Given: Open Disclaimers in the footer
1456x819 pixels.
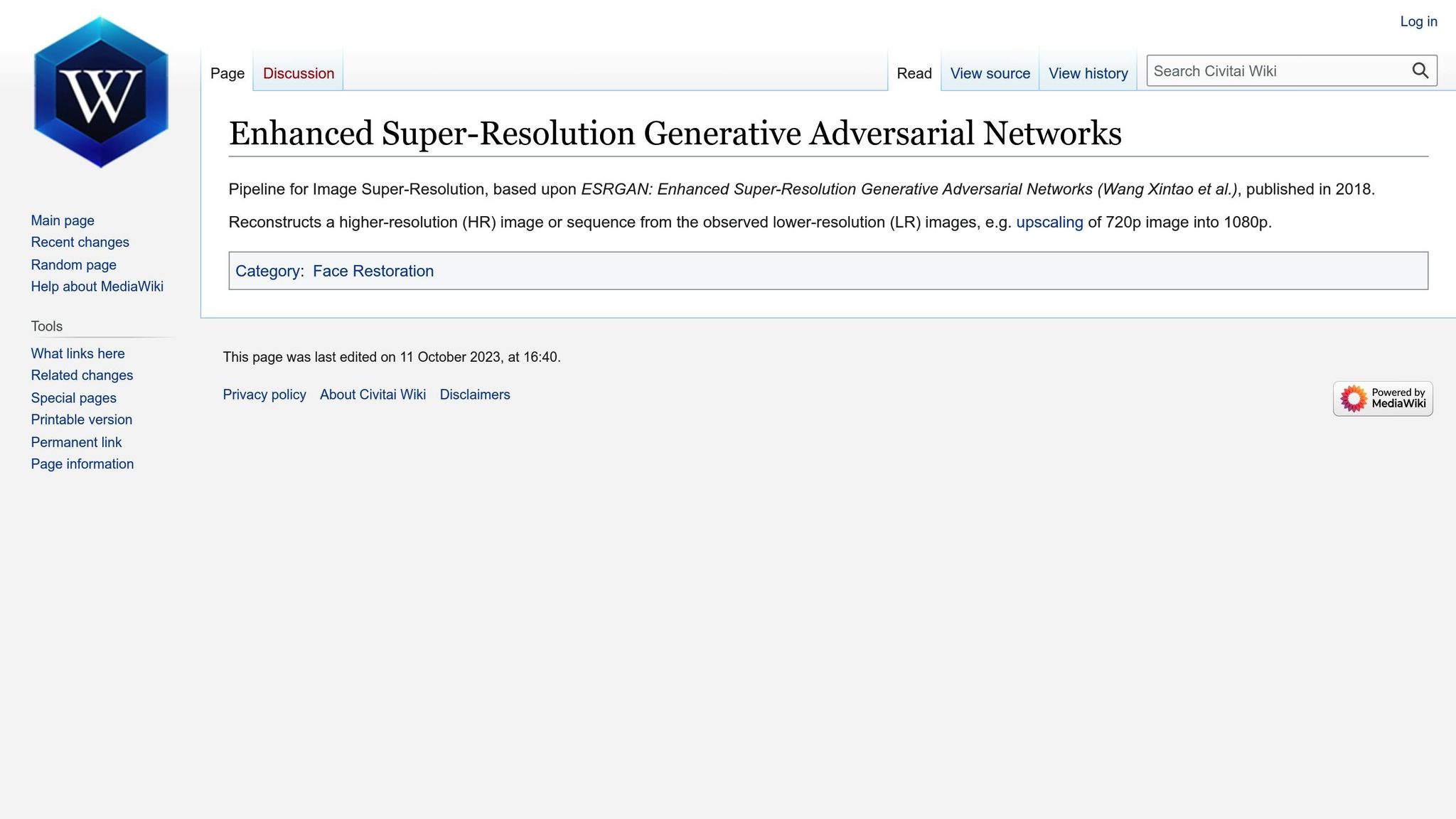Looking at the screenshot, I should pos(474,395).
